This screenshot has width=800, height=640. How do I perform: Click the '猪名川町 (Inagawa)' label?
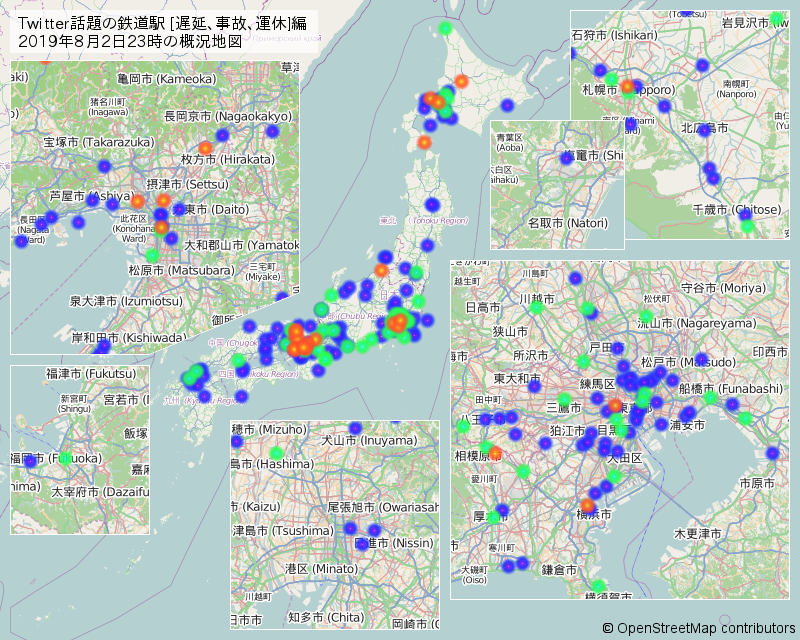tap(109, 107)
